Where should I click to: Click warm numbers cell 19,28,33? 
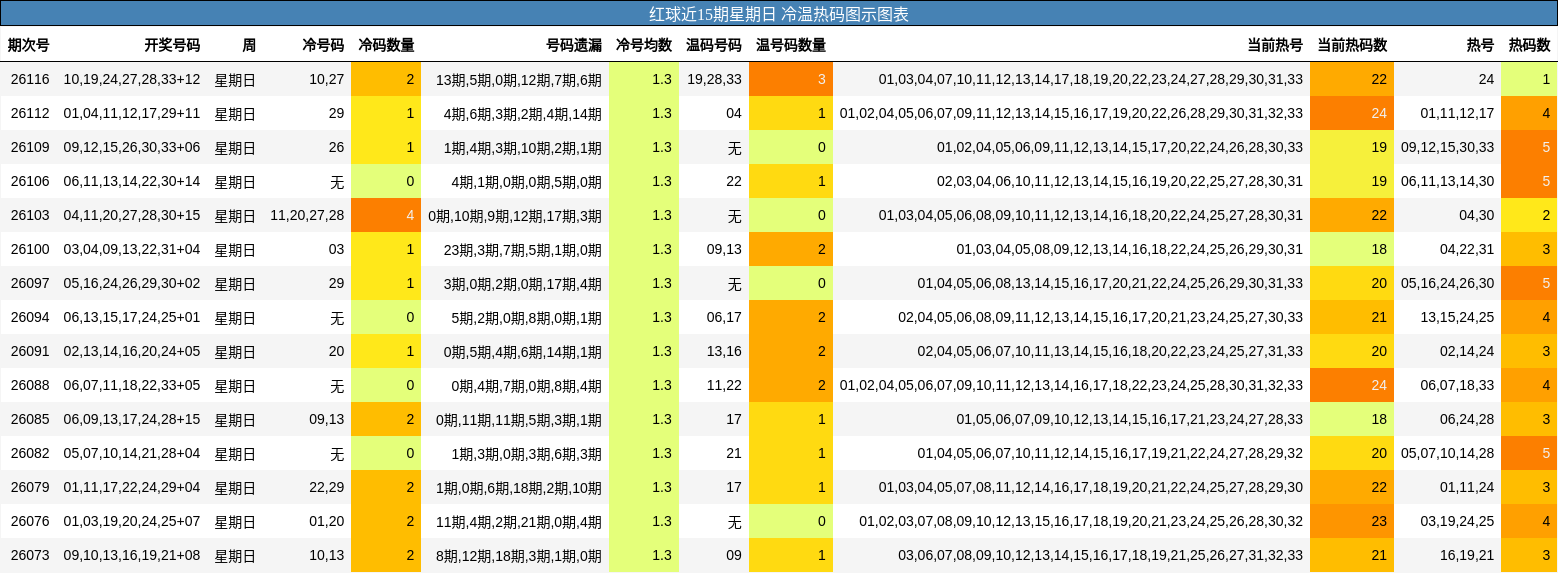click(x=715, y=79)
